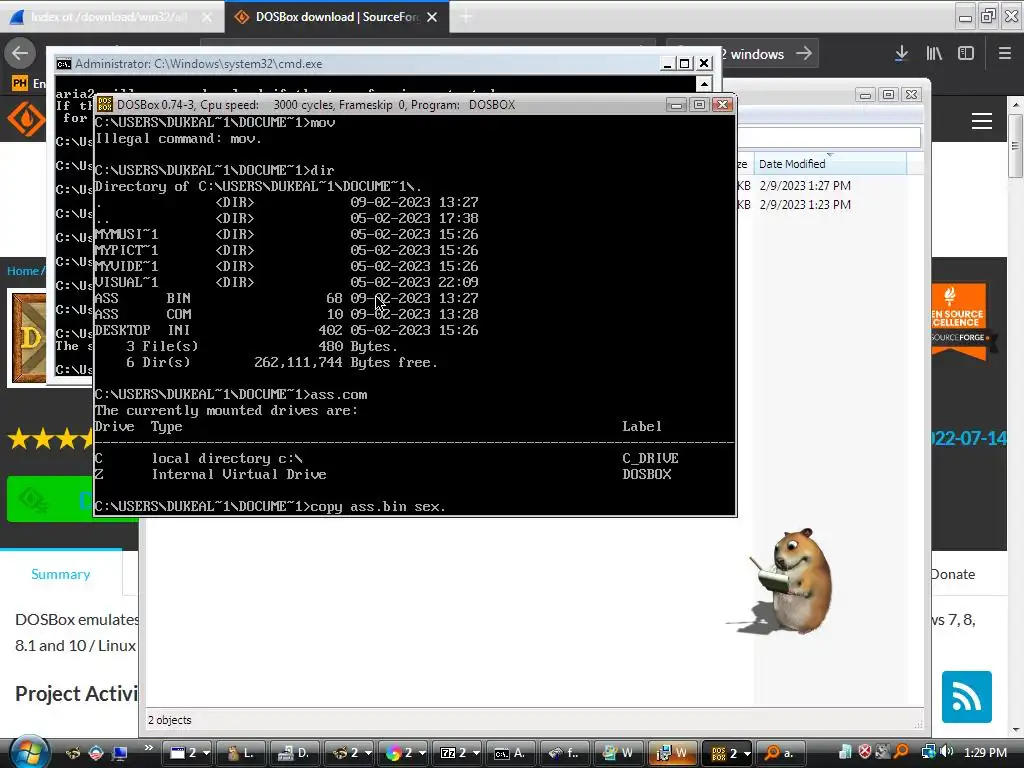Open the colorful circle icon taskbar group
The height and width of the screenshot is (768, 1024).
405,753
